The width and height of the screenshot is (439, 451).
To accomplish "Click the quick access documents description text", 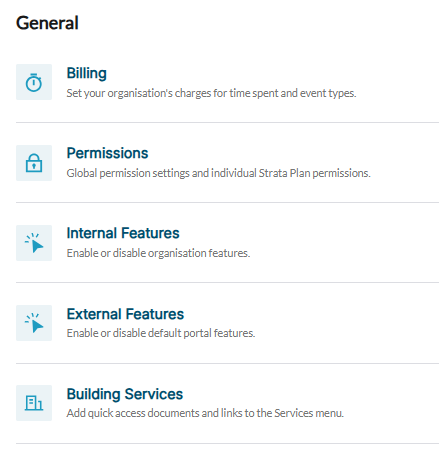I will (x=205, y=413).
